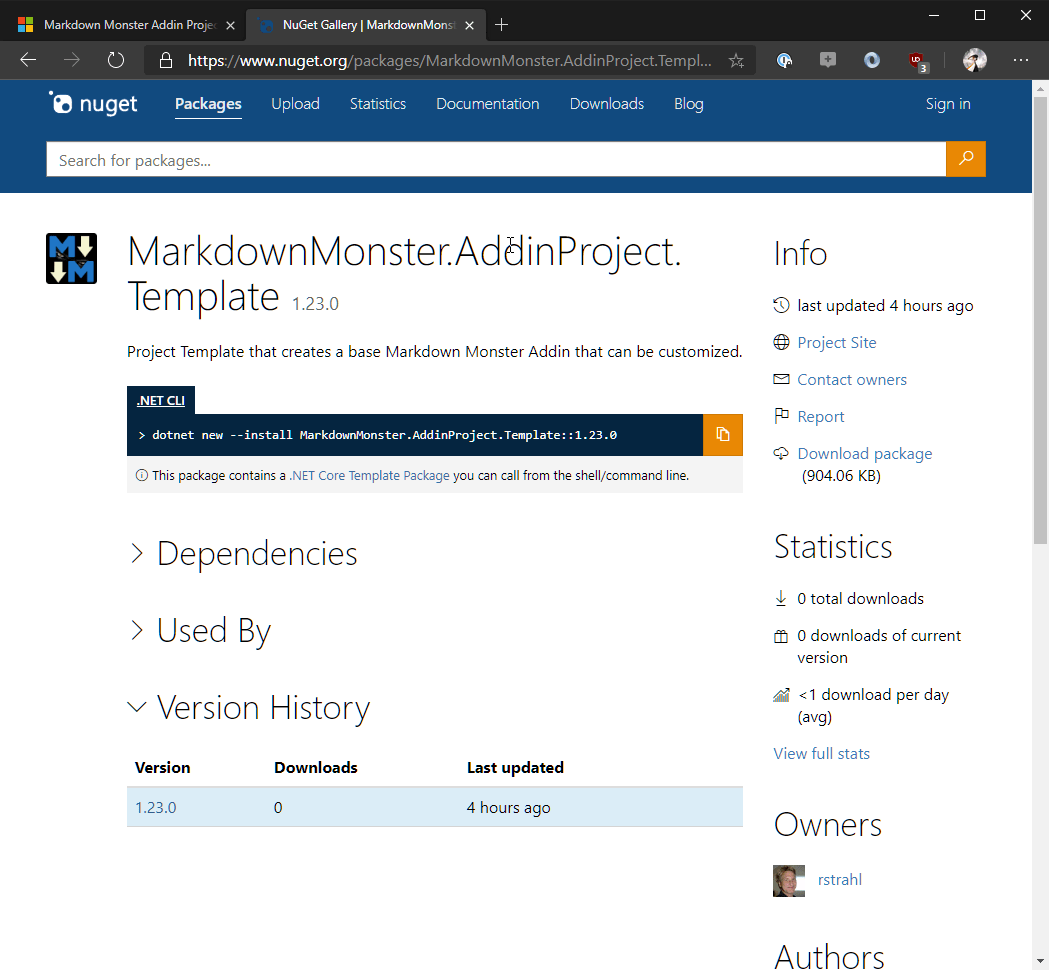Image resolution: width=1049 pixels, height=970 pixels.
Task: Go to Packages nav item
Action: [x=208, y=104]
